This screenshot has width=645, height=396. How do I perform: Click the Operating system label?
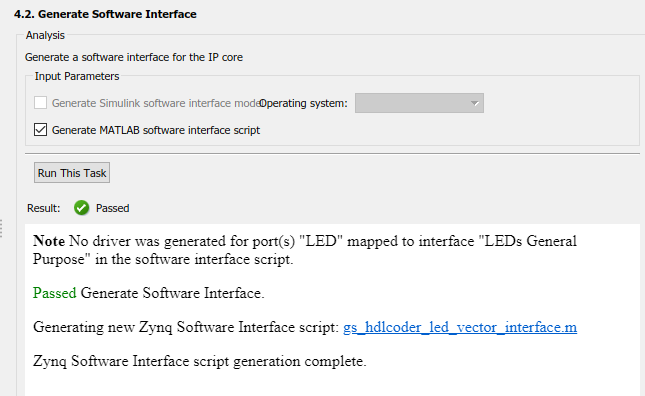pos(303,103)
